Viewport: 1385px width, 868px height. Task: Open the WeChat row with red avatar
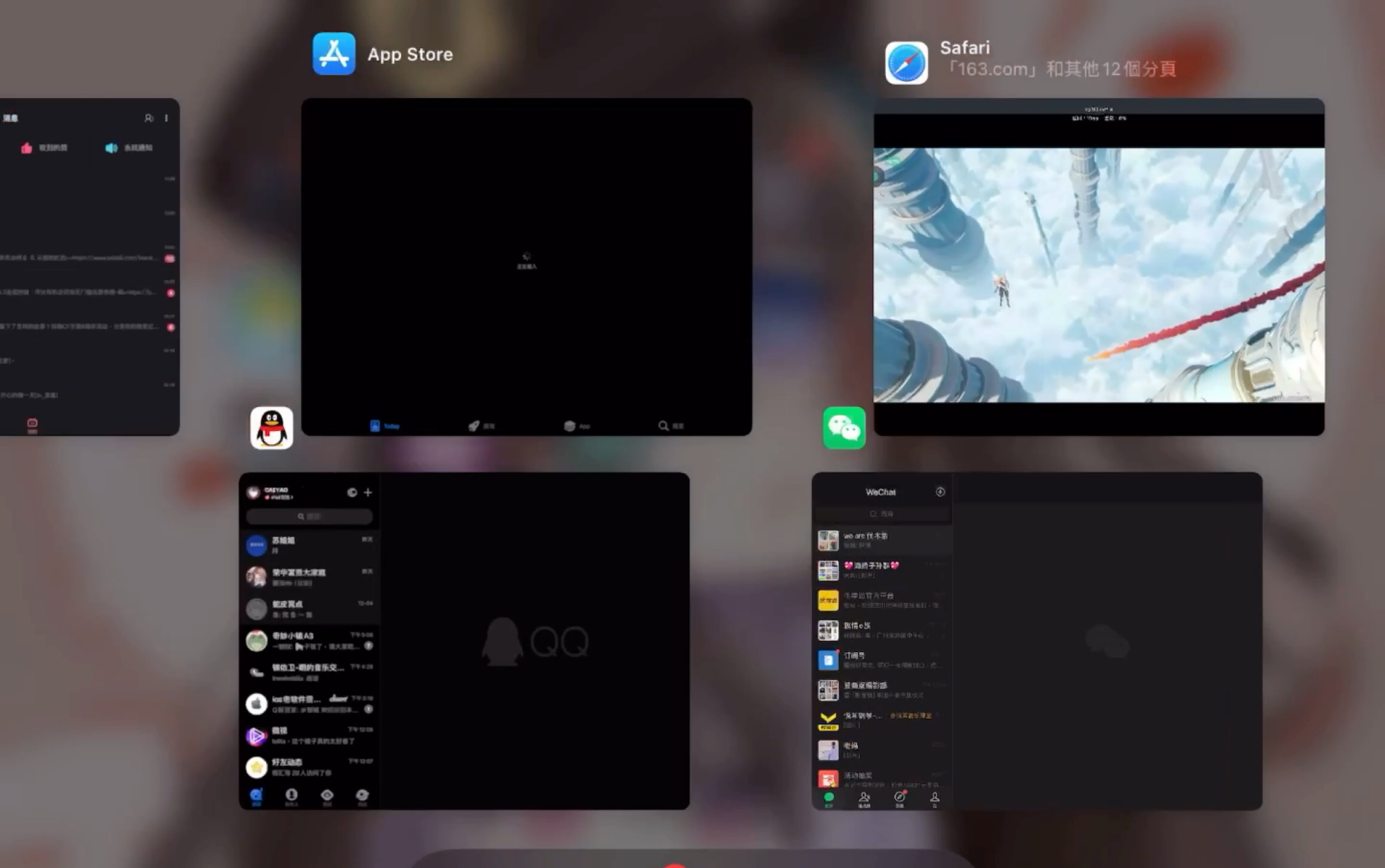click(x=882, y=778)
